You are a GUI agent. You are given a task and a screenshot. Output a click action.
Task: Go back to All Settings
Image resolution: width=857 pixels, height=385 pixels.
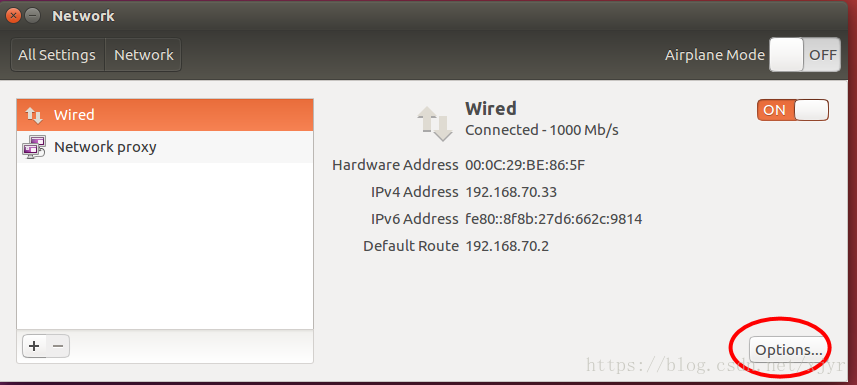point(57,55)
